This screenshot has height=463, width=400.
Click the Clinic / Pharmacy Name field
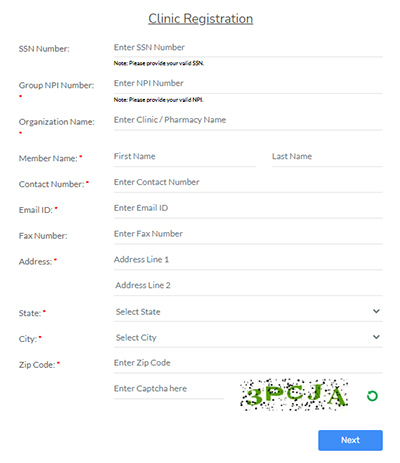(248, 120)
